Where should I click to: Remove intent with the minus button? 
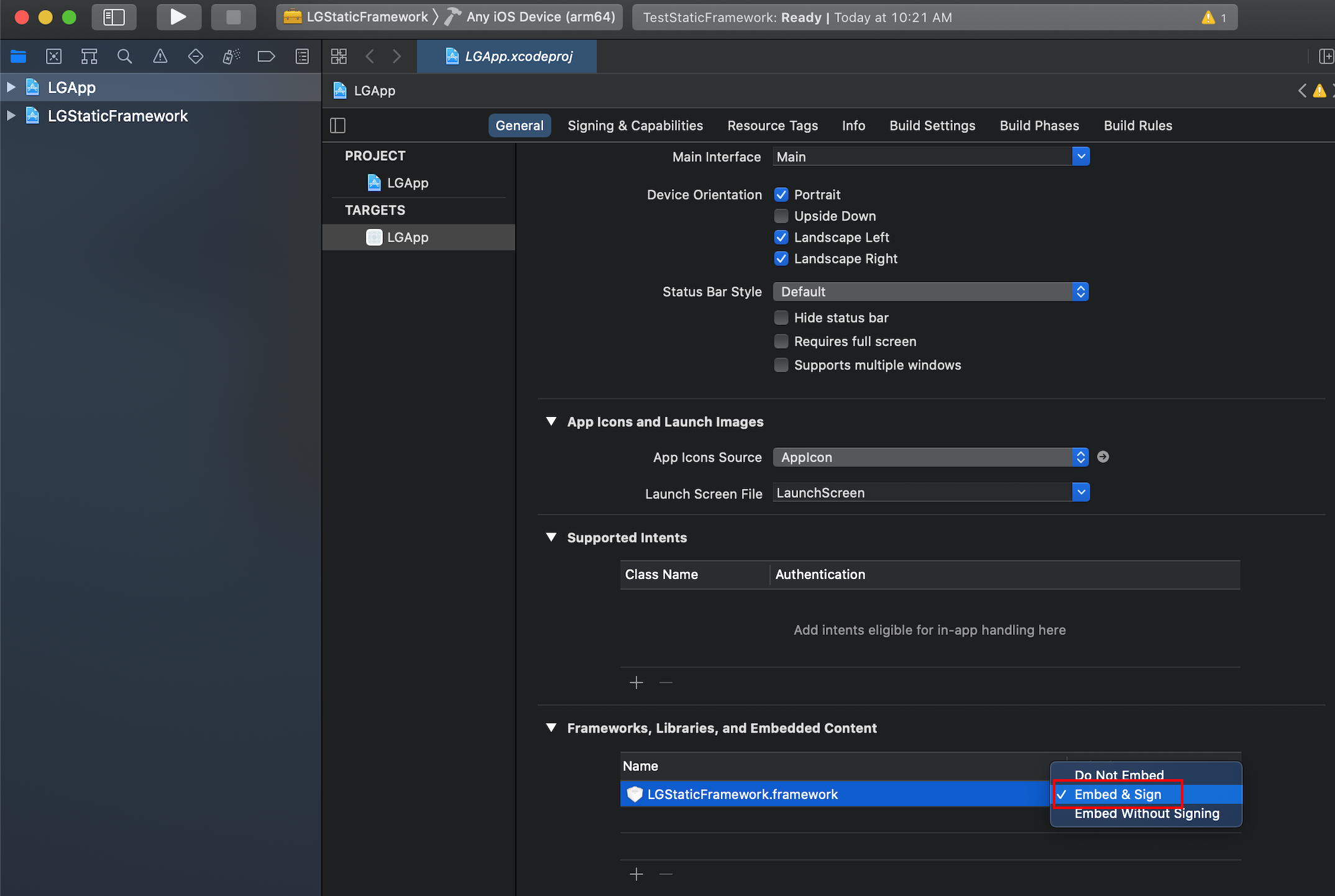[x=666, y=683]
